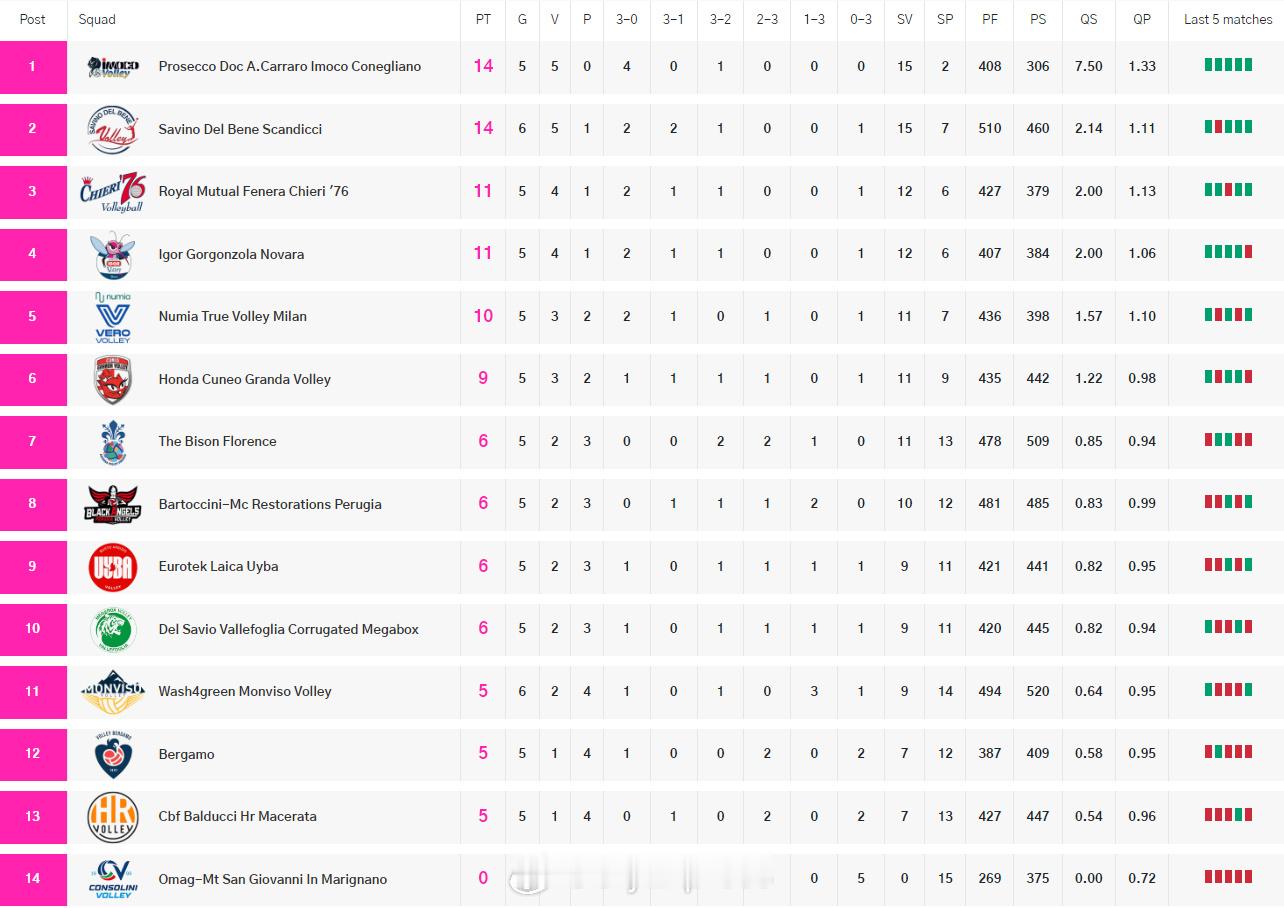
Task: Open The Bison Florence team name
Action: click(217, 441)
